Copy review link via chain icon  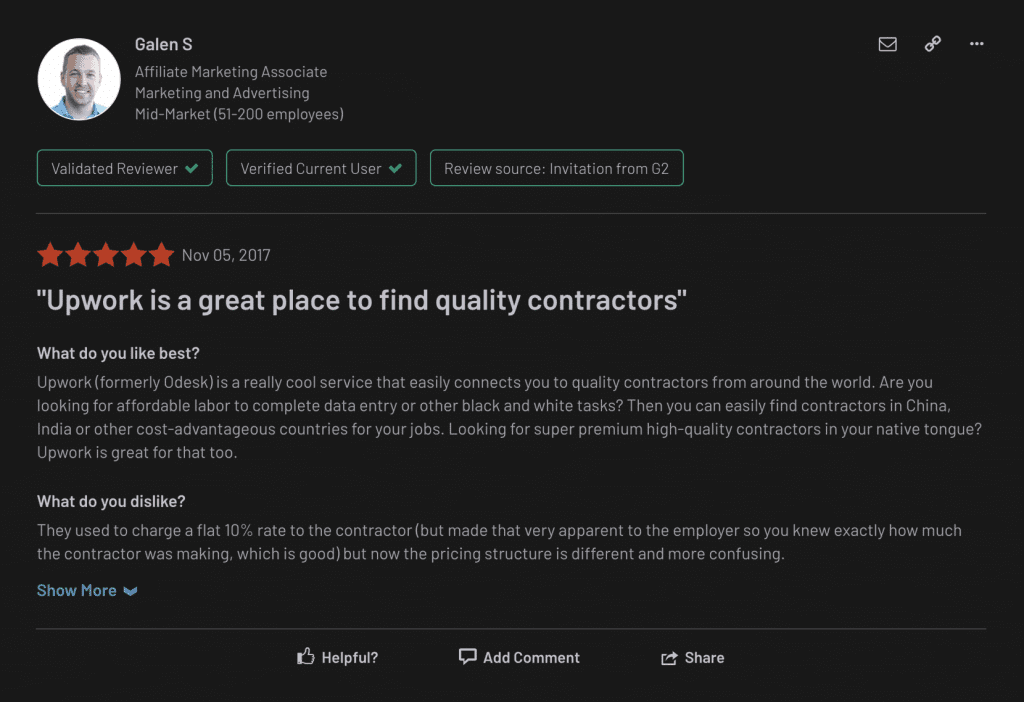click(932, 44)
